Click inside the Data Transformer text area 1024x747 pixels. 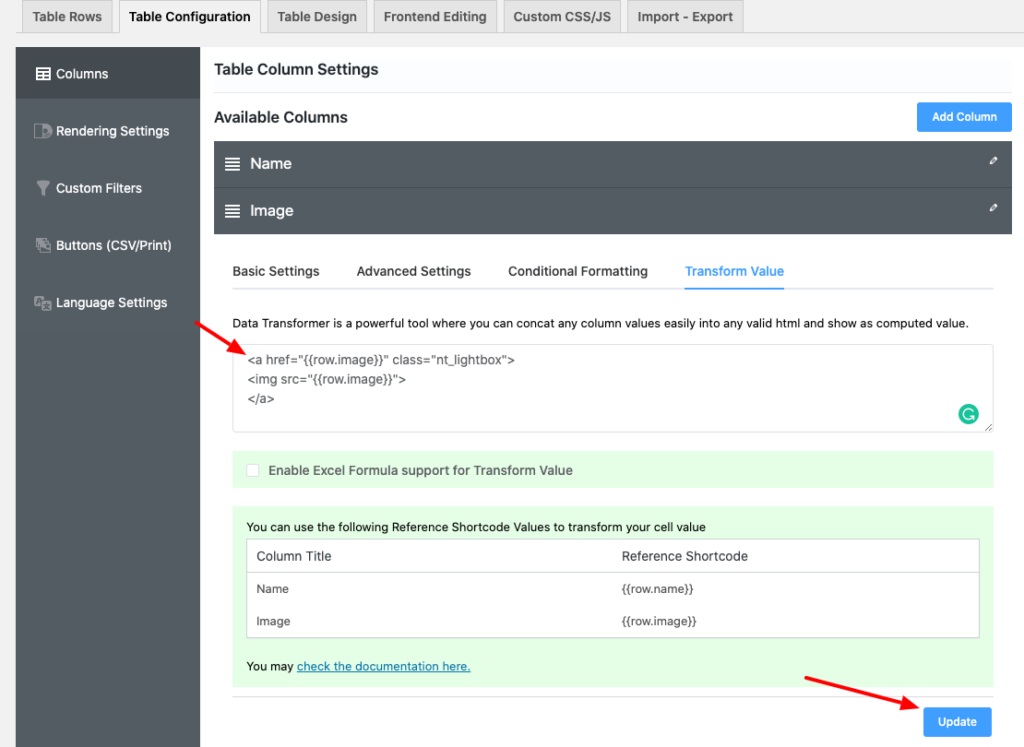pos(600,388)
